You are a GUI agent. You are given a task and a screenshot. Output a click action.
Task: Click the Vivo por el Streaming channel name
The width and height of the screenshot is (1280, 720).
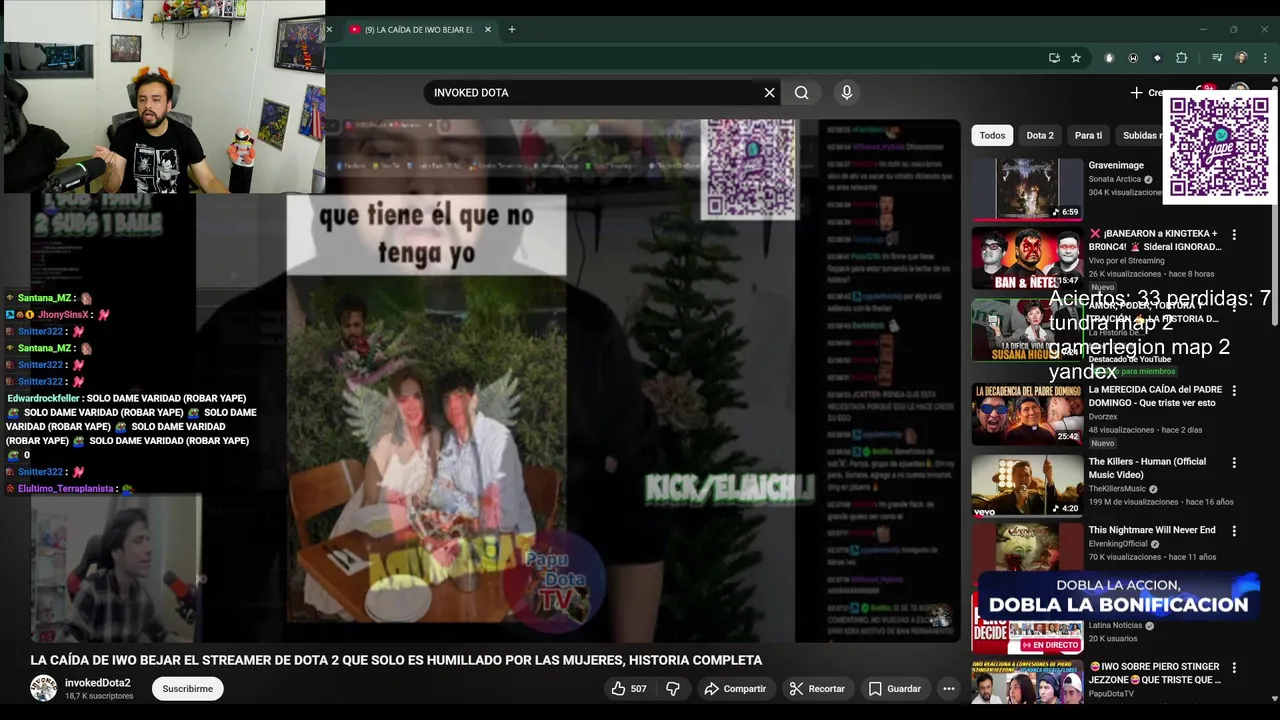[1126, 261]
